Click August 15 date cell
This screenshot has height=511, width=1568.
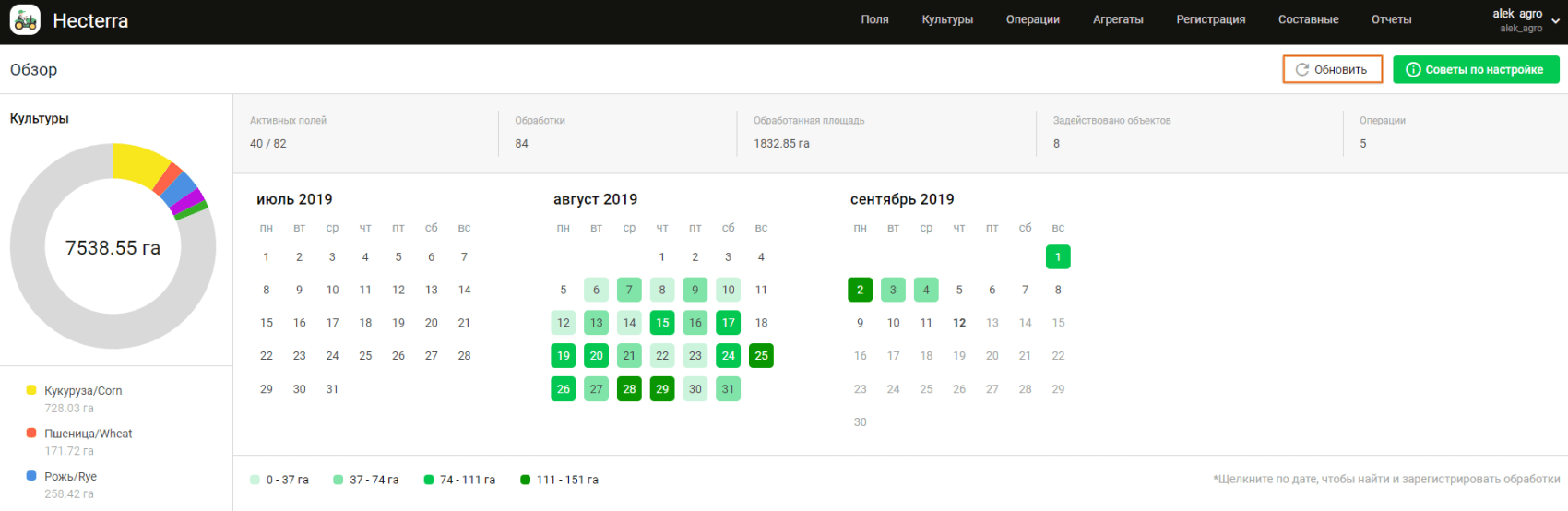662,323
